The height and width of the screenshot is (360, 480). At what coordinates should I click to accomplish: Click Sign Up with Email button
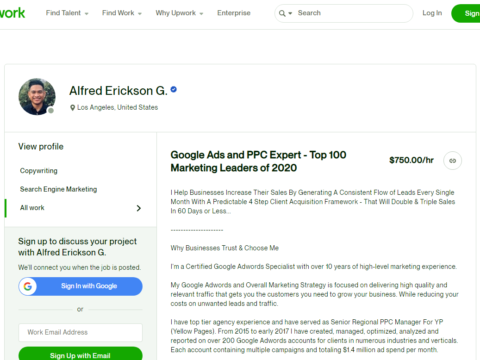(x=80, y=354)
